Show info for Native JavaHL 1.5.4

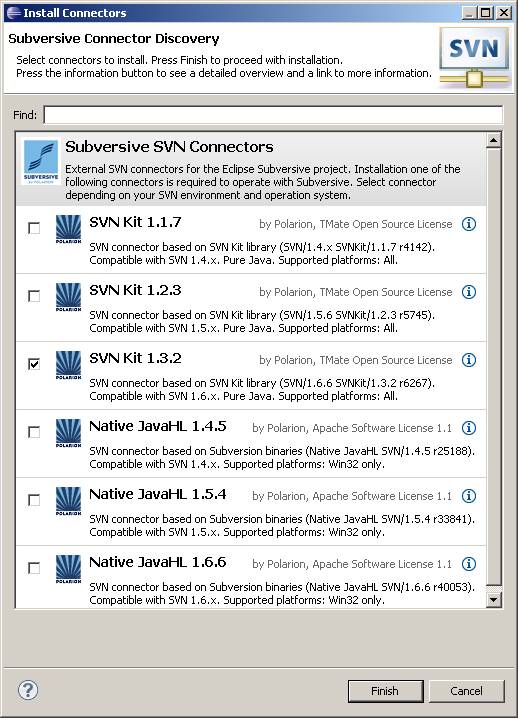469,495
